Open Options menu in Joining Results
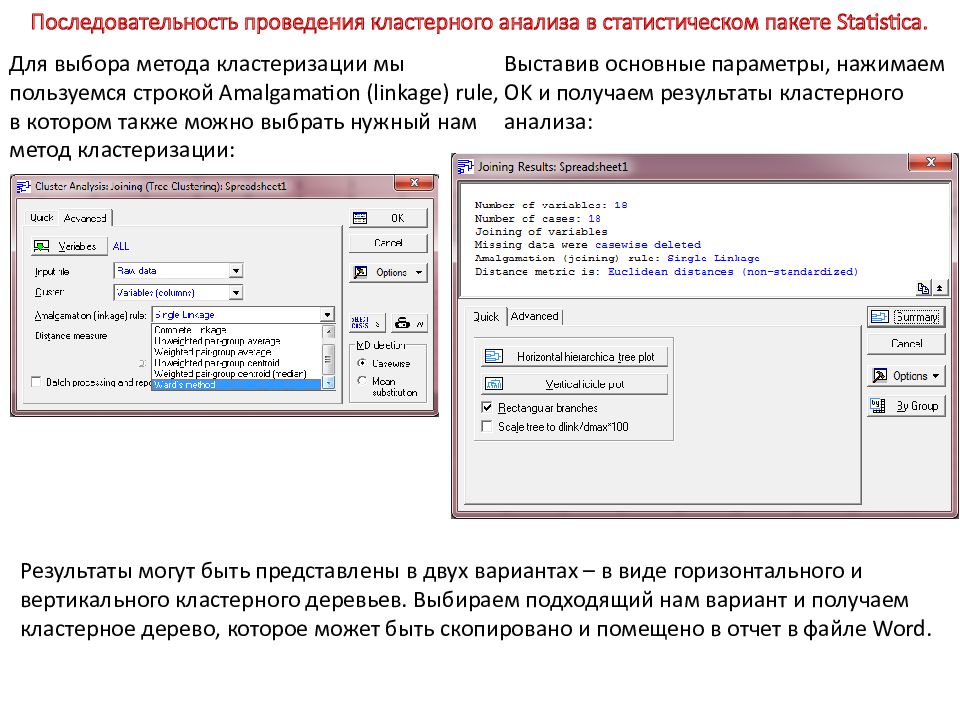 pos(906,376)
